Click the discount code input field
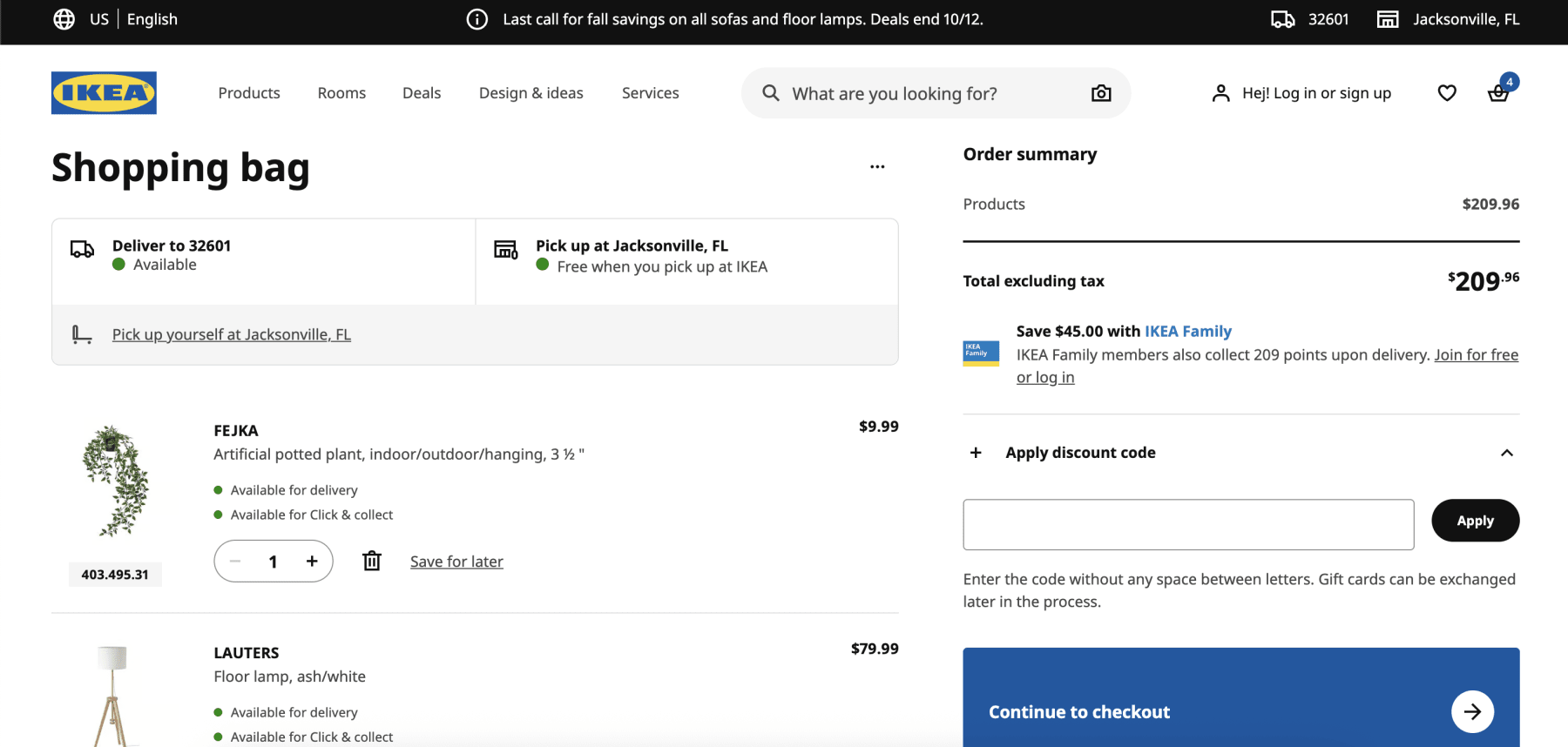The width and height of the screenshot is (1568, 747). click(x=1188, y=524)
